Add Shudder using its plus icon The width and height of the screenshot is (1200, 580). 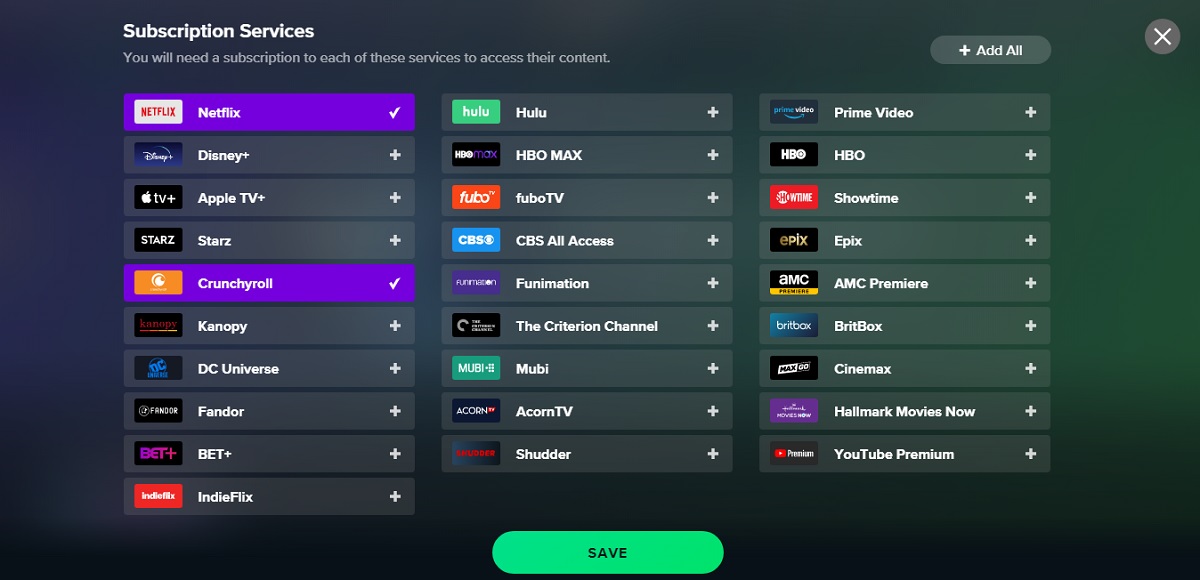713,454
